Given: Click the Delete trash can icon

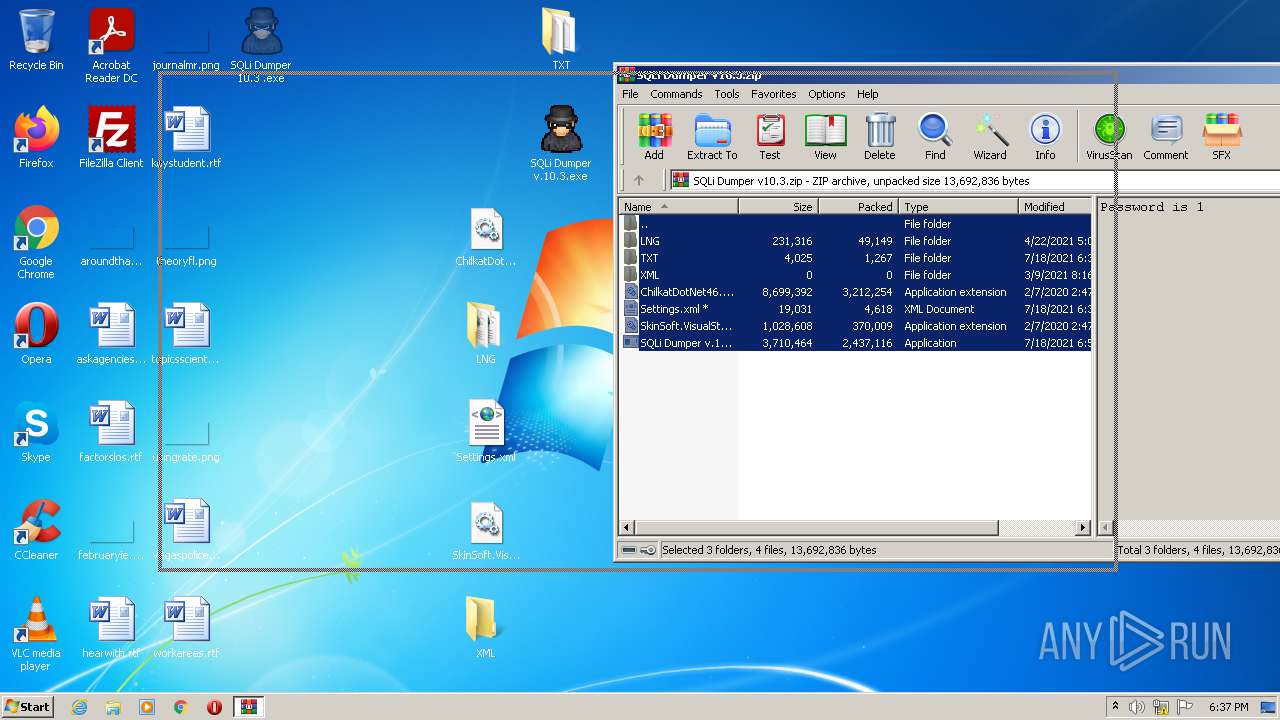Looking at the screenshot, I should coord(880,137).
